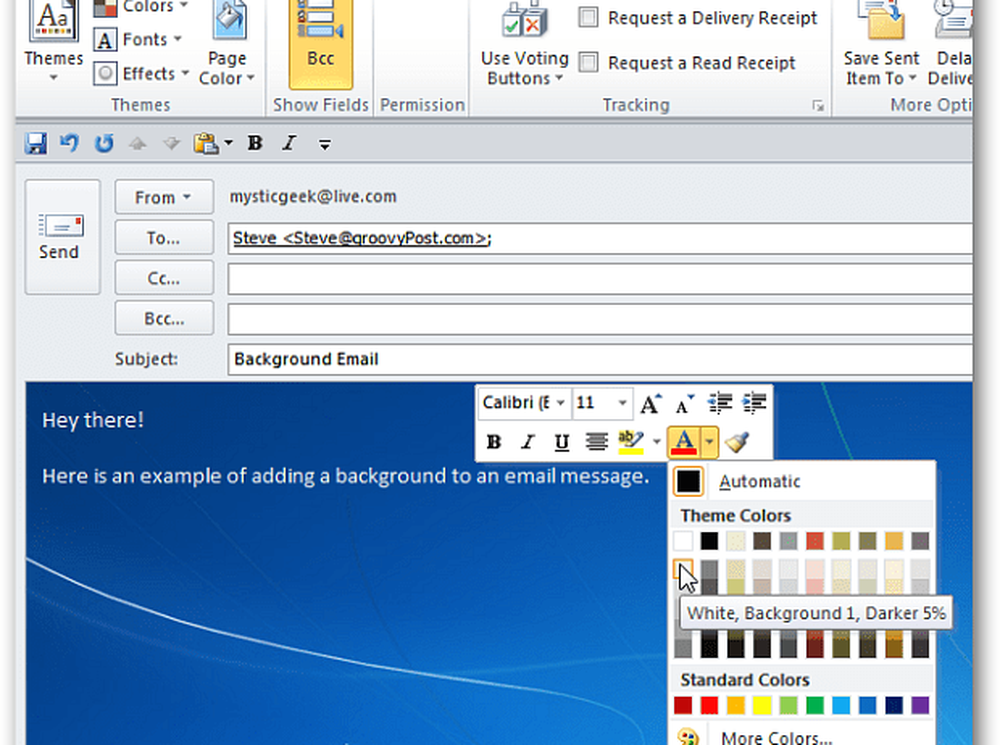Click the Next Item down arrow

171,144
